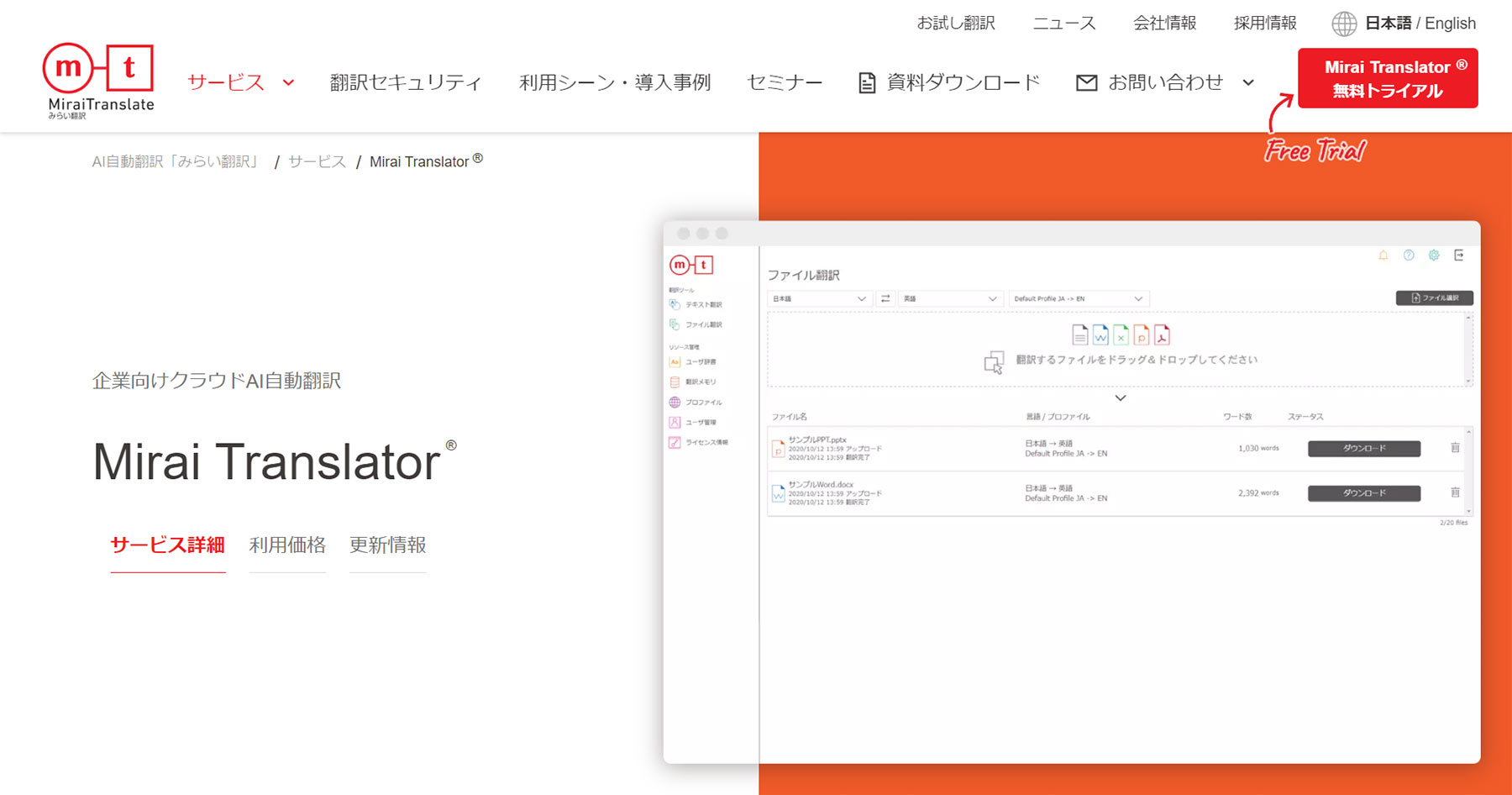
Task: Select the 更新情報 tab
Action: coord(387,545)
